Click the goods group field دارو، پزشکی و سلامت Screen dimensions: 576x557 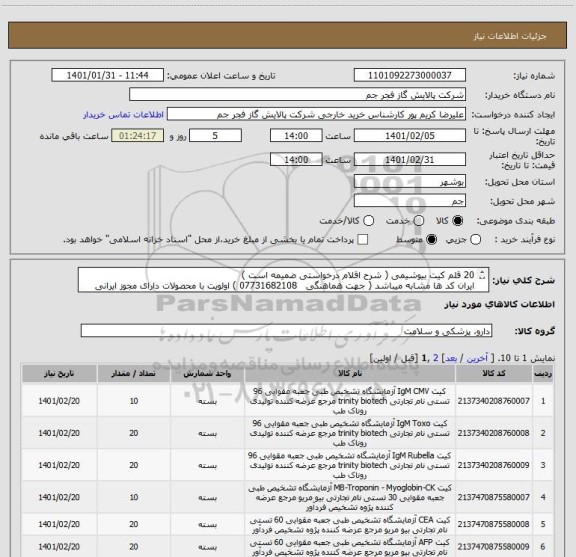286,331
